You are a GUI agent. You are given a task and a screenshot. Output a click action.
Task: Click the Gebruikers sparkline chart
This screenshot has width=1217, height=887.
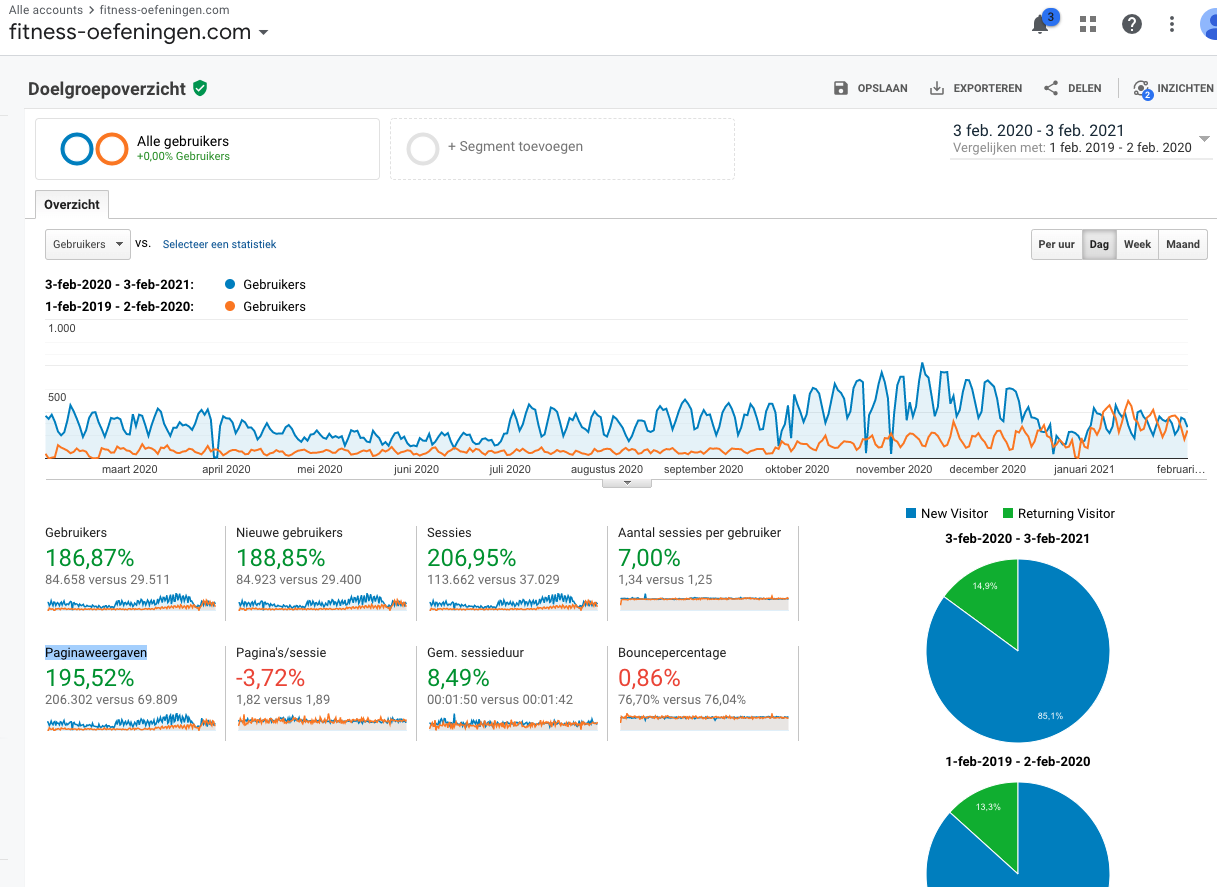click(x=130, y=601)
